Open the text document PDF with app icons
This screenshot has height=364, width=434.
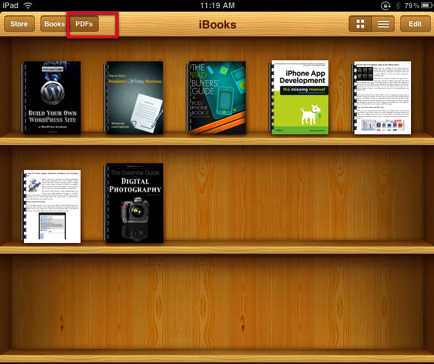(382, 98)
